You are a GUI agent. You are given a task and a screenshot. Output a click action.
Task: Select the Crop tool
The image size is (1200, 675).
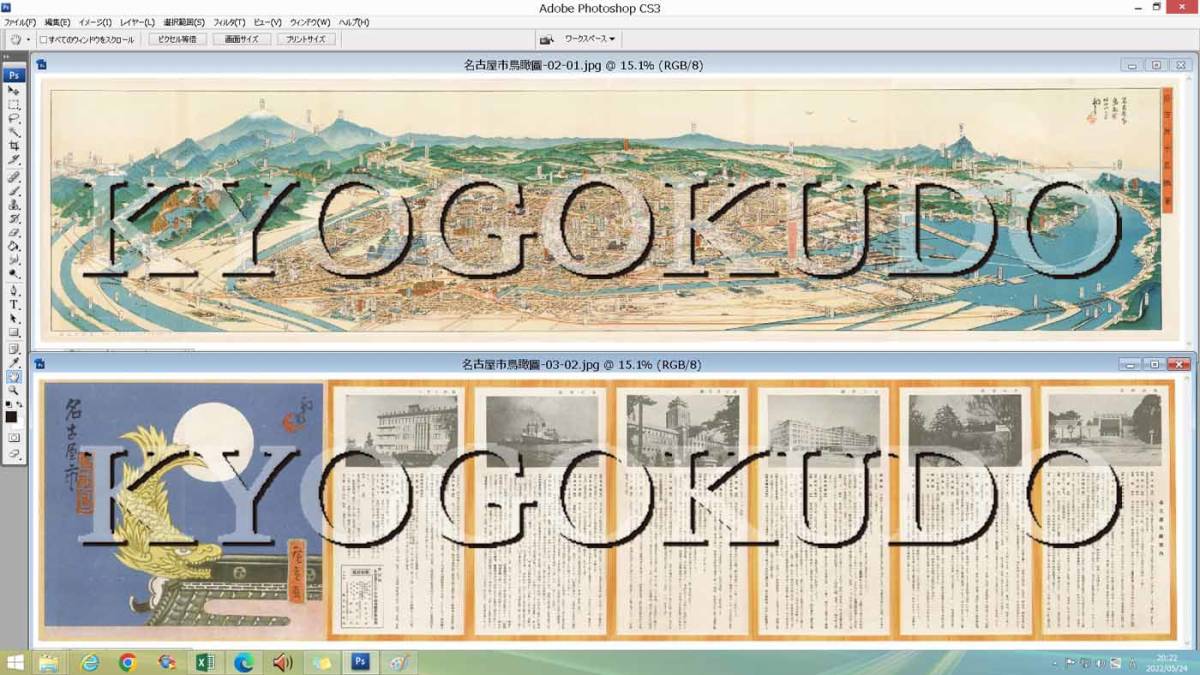[x=14, y=145]
